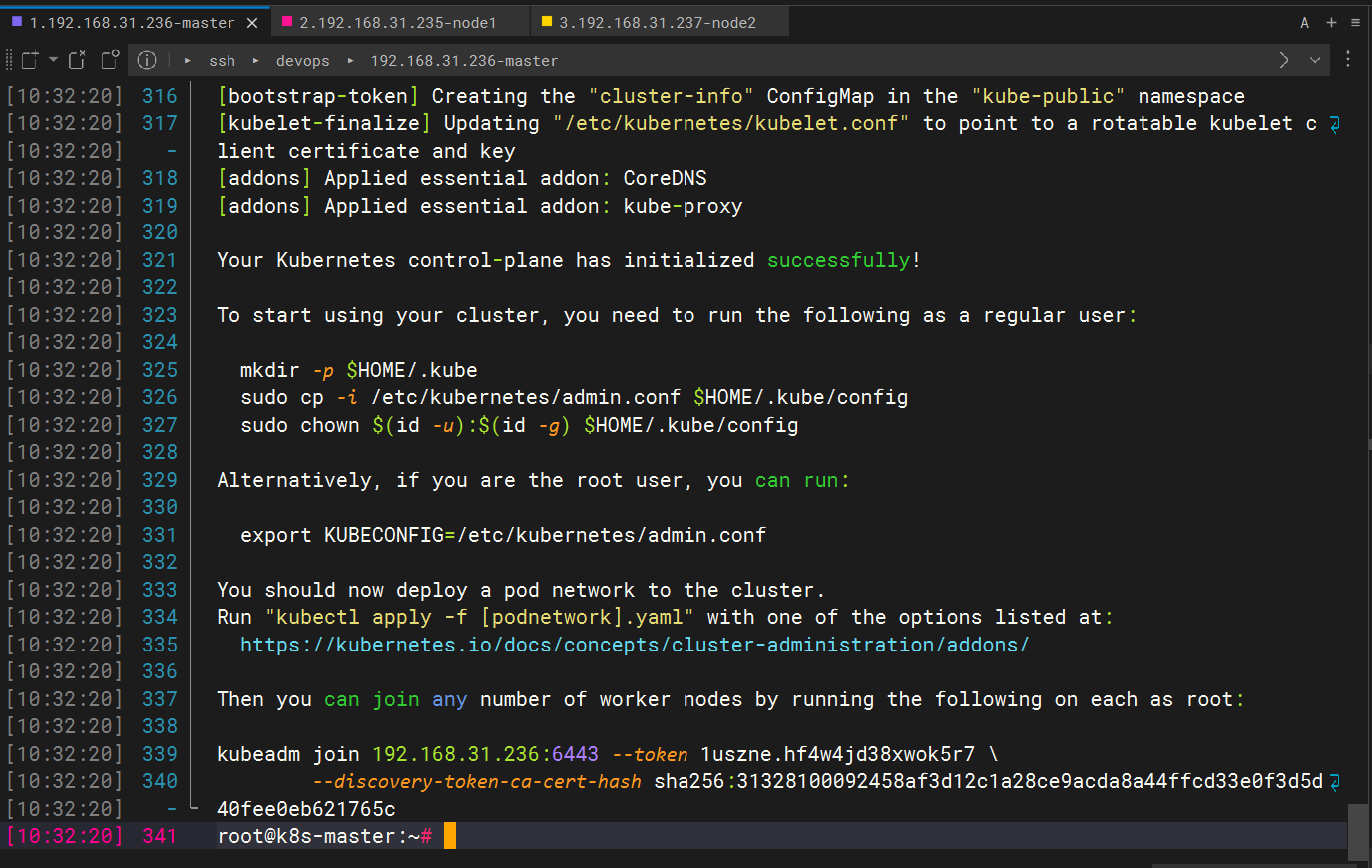Click the 'export KUBECONFIG' line
The height and width of the screenshot is (868, 1372).
click(x=504, y=535)
